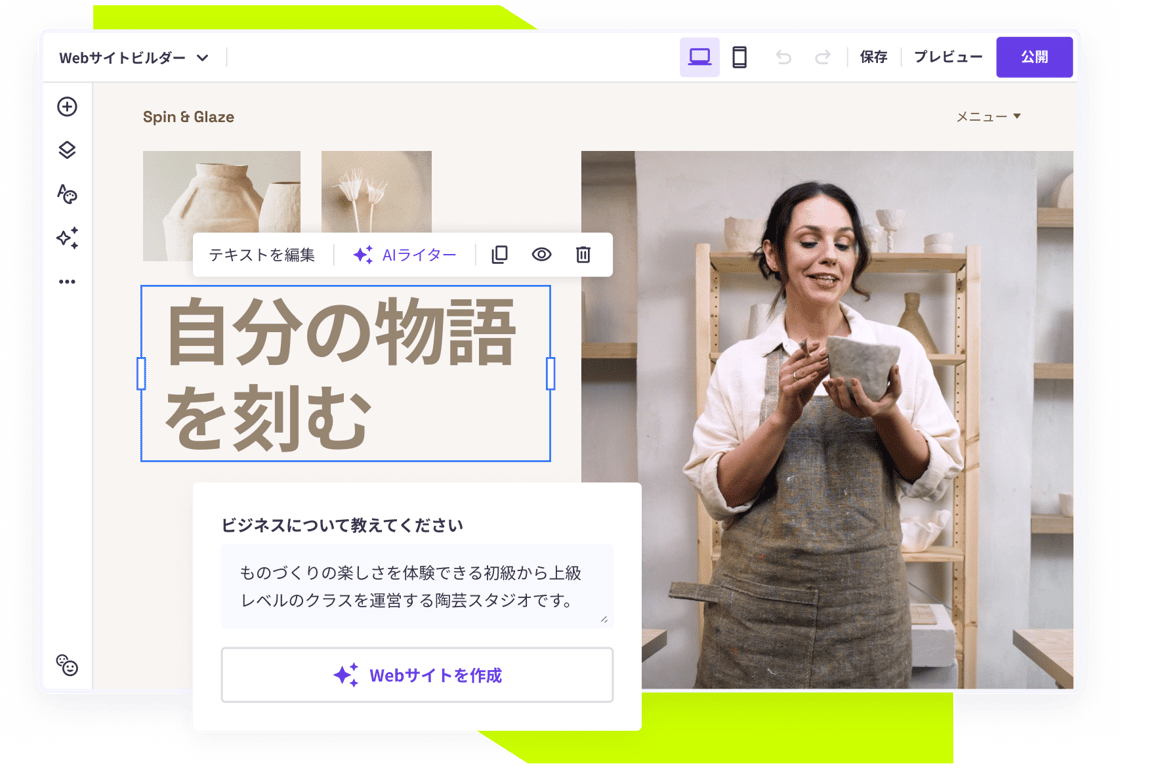1164x768 pixels.
Task: Switch to mobile view toggle
Action: [739, 57]
